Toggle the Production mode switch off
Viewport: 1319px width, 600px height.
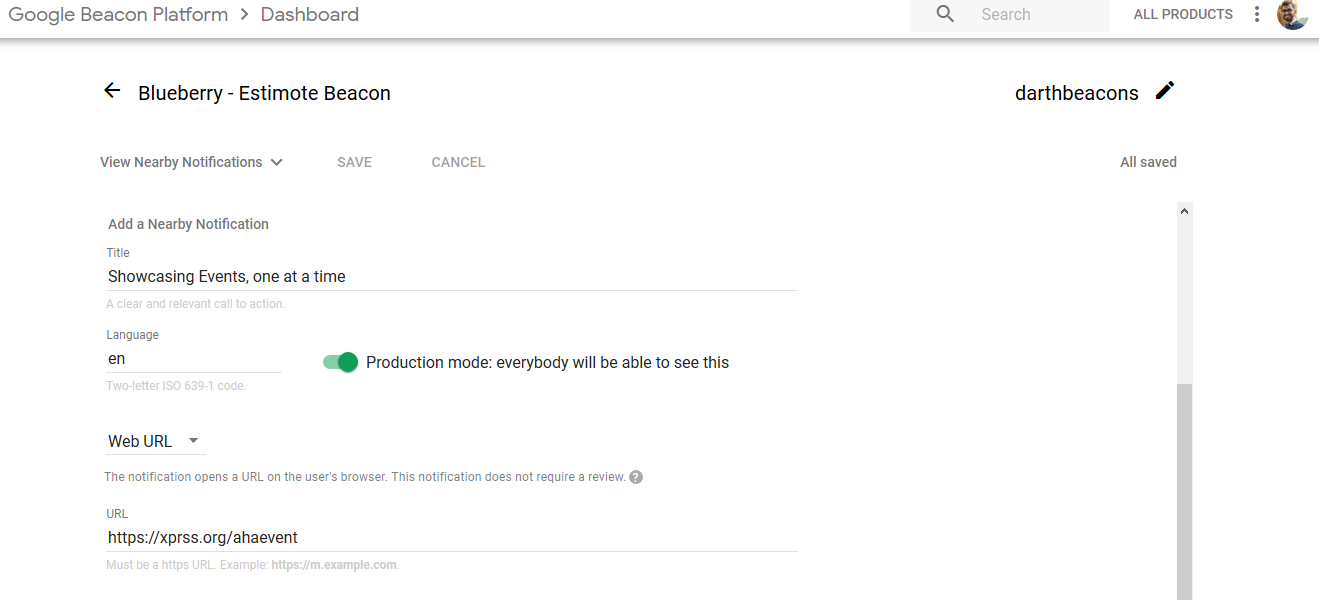[341, 362]
